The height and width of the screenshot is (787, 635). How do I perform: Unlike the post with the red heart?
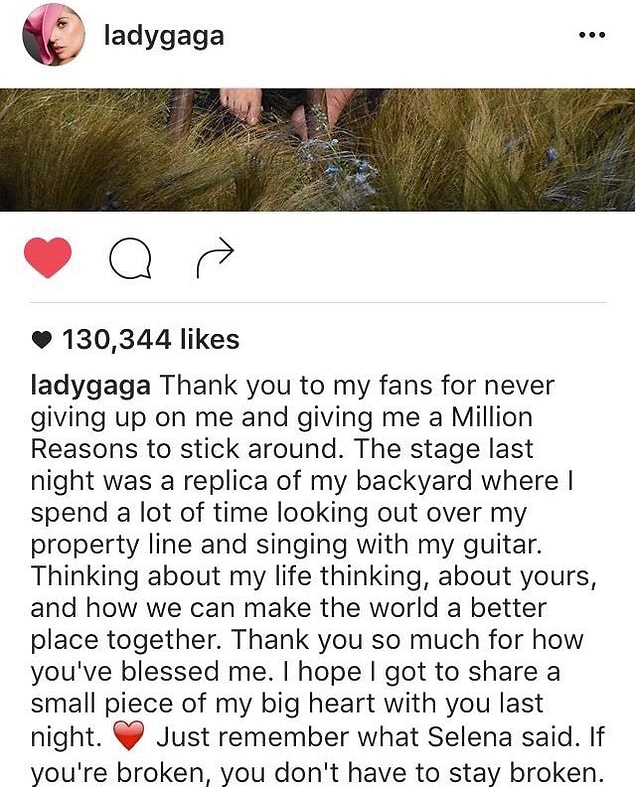pos(48,257)
